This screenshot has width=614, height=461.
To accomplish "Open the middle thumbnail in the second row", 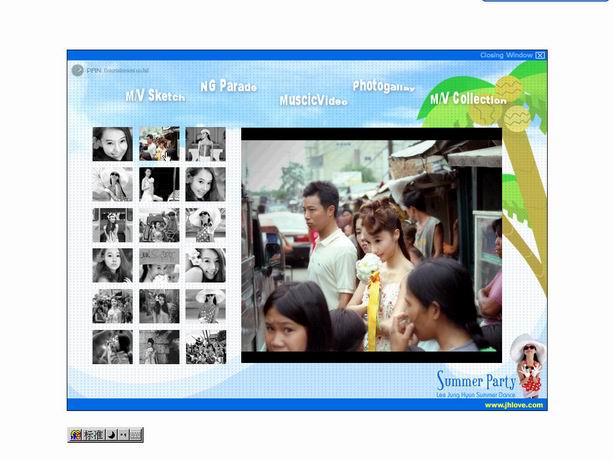I will [x=159, y=184].
